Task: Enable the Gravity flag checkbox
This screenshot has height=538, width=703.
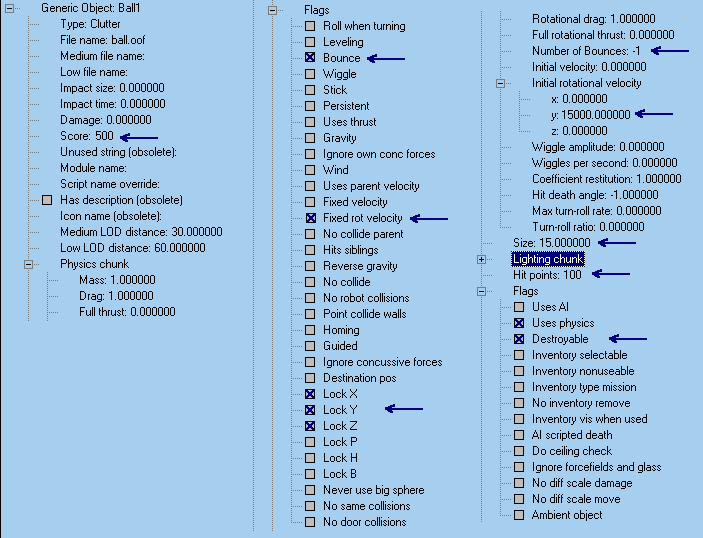Action: tap(310, 138)
